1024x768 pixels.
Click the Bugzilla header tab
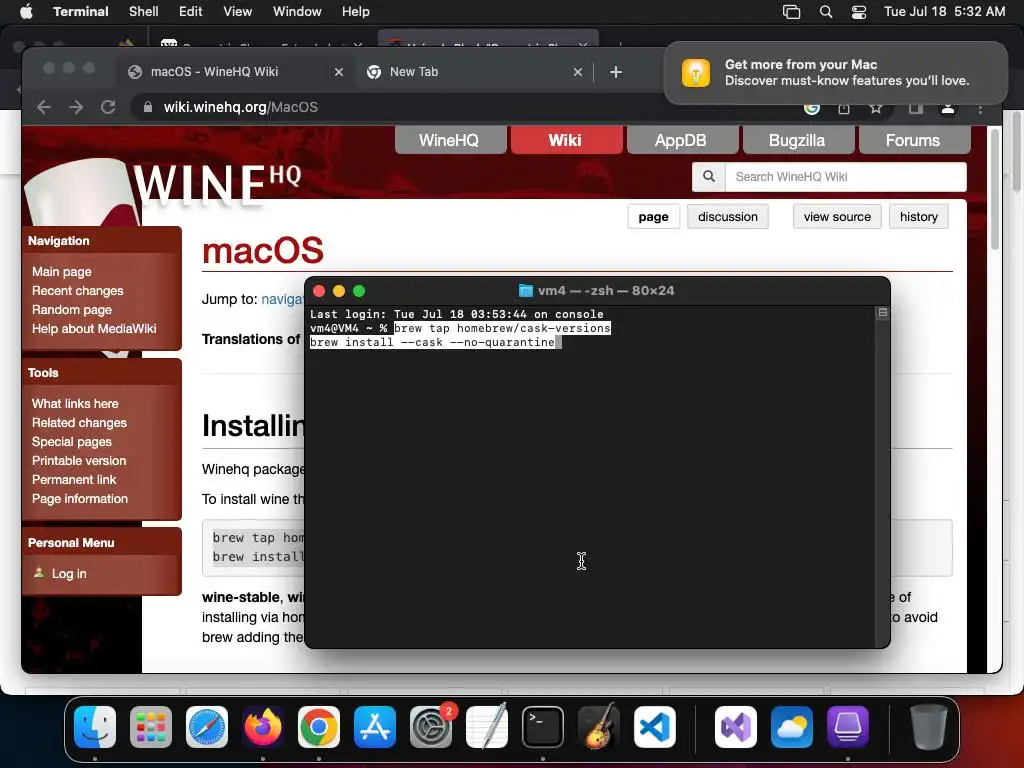point(797,140)
